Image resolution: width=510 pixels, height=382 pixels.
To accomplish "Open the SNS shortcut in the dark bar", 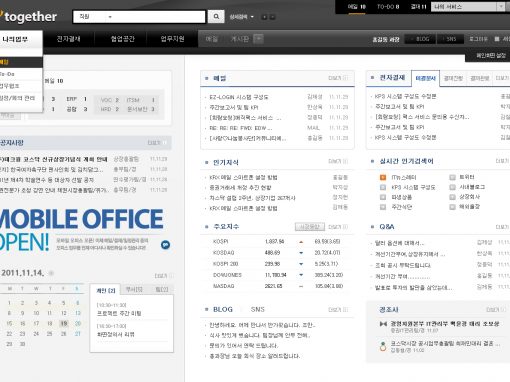I will click(450, 39).
